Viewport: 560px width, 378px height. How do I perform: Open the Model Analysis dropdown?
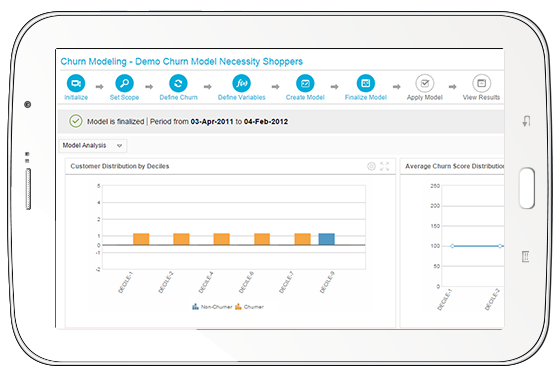[92, 145]
